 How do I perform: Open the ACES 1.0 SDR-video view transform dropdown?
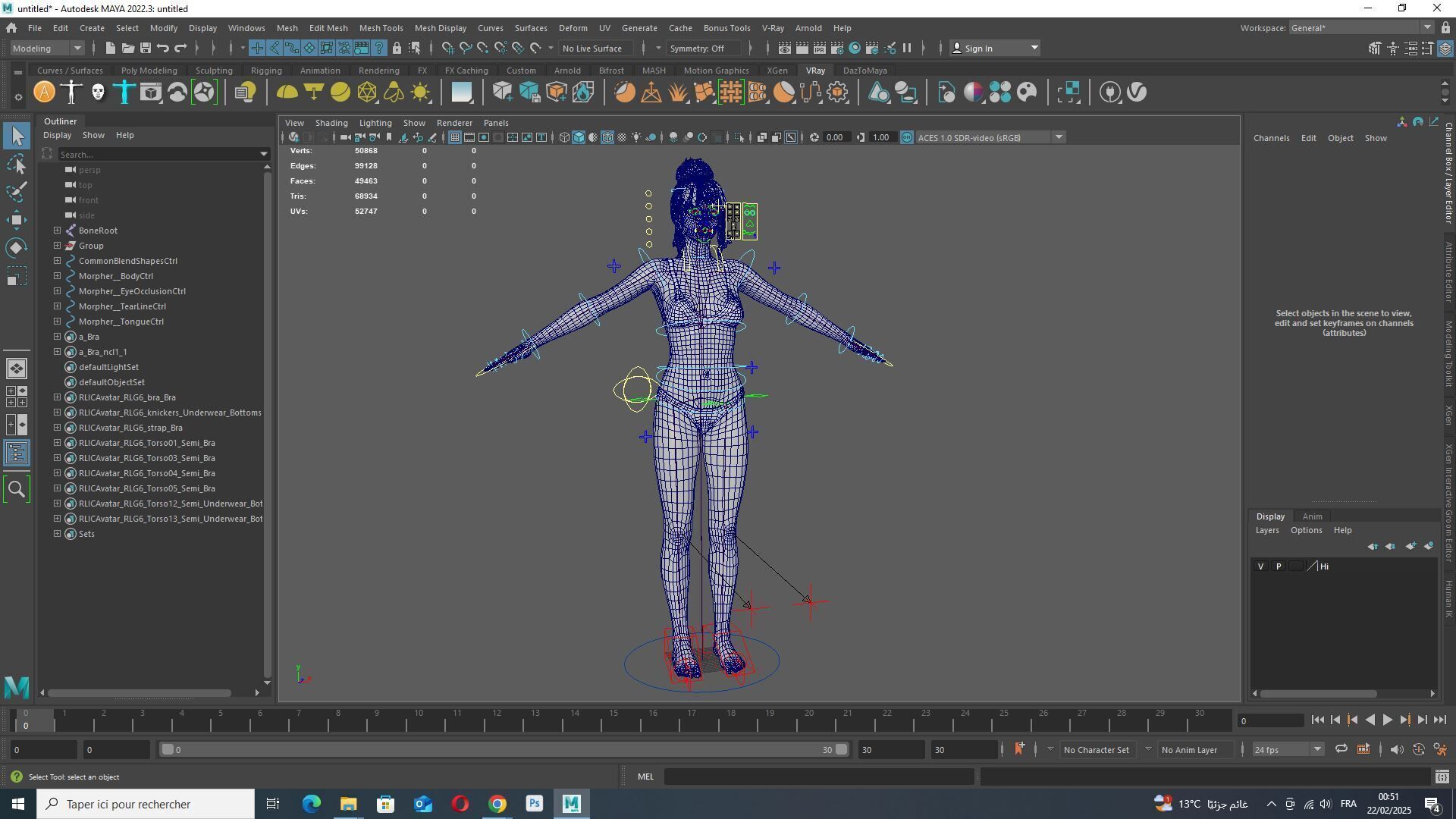[990, 137]
